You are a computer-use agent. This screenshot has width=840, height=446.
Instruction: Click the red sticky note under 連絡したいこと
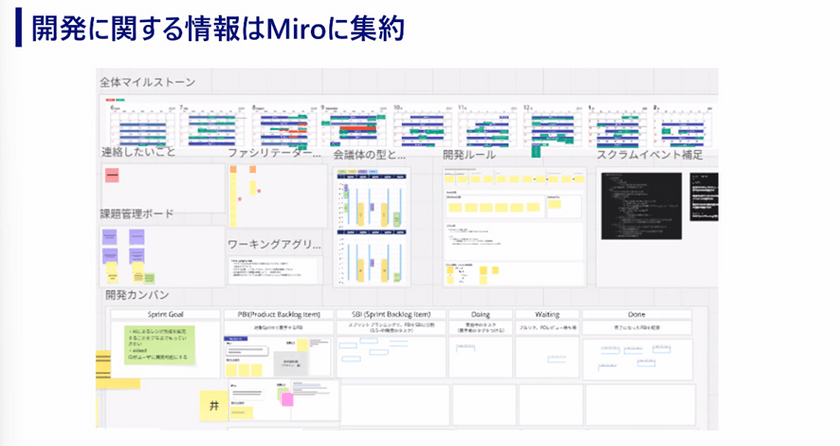tap(112, 176)
